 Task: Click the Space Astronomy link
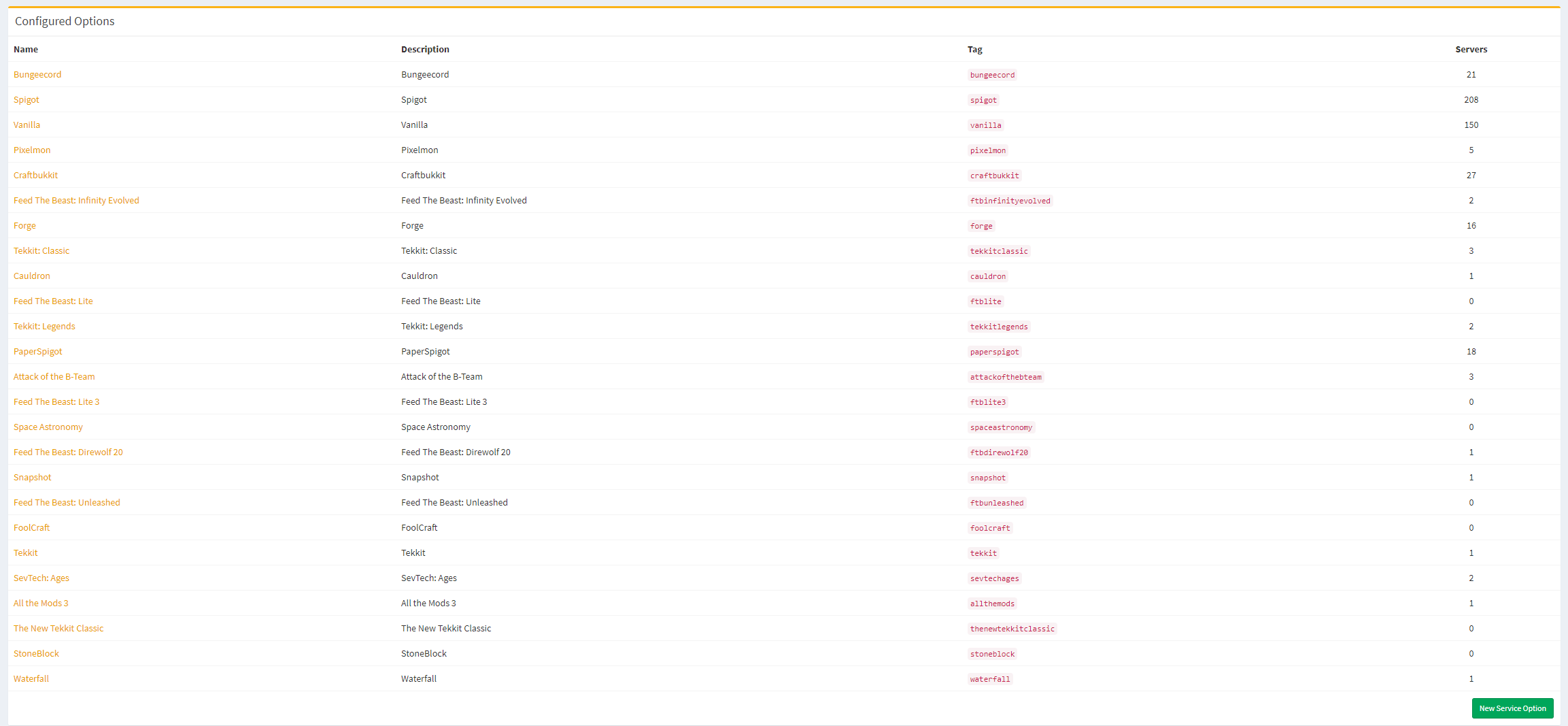48,427
